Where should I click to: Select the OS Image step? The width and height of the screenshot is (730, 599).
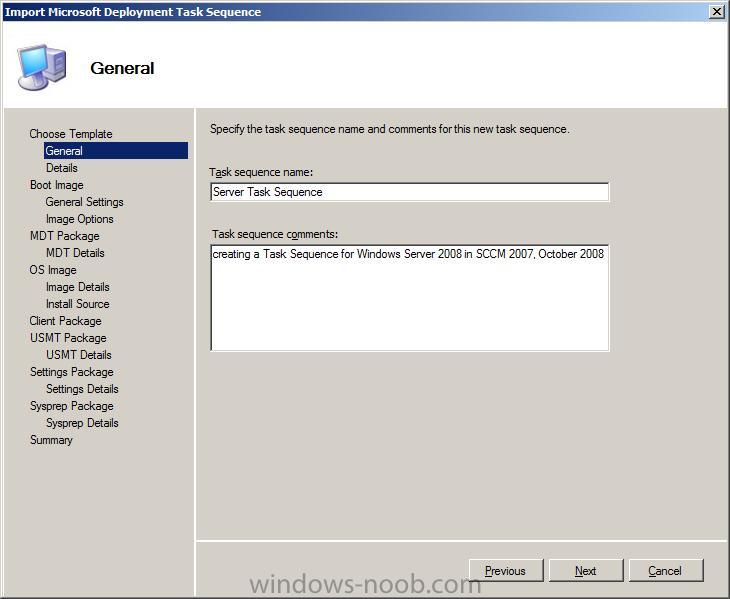click(x=53, y=270)
